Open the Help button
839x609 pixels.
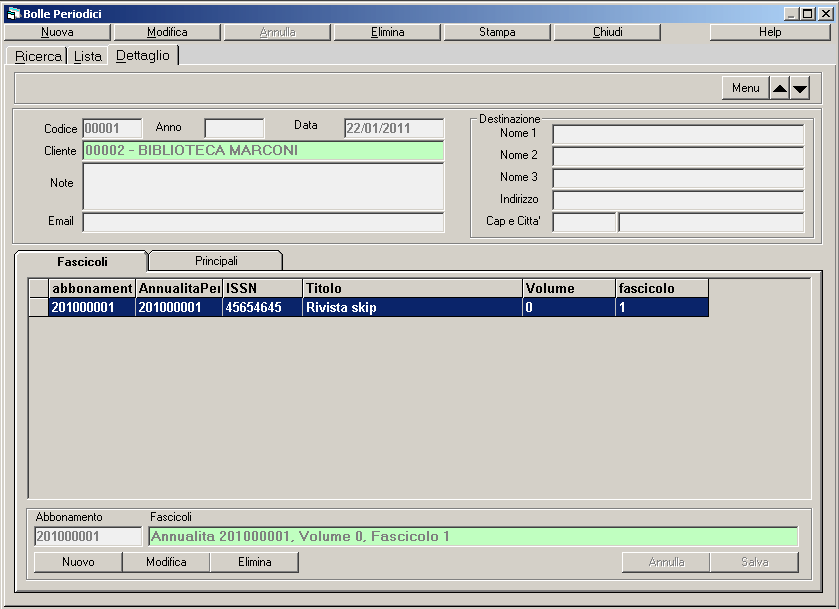tap(769, 32)
